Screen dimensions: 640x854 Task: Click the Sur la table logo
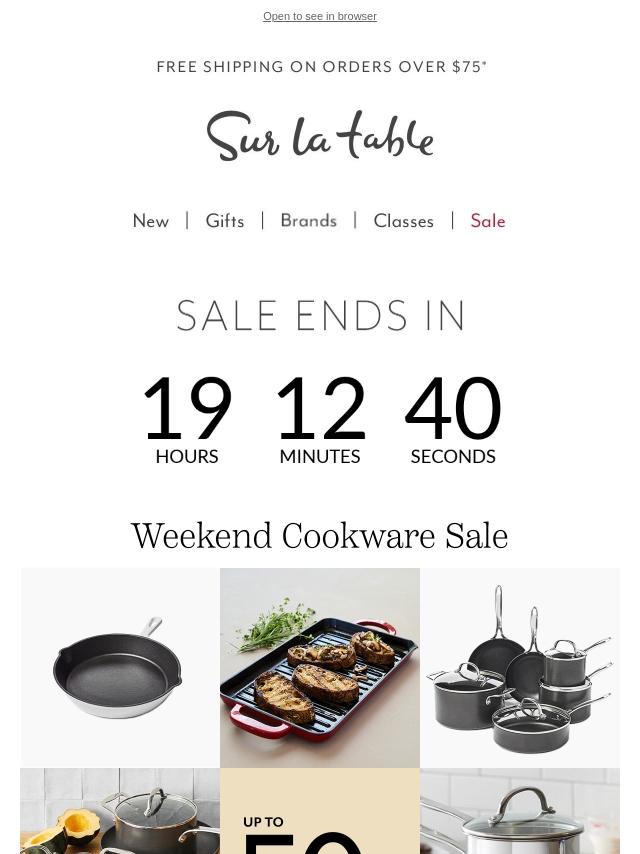(x=320, y=136)
